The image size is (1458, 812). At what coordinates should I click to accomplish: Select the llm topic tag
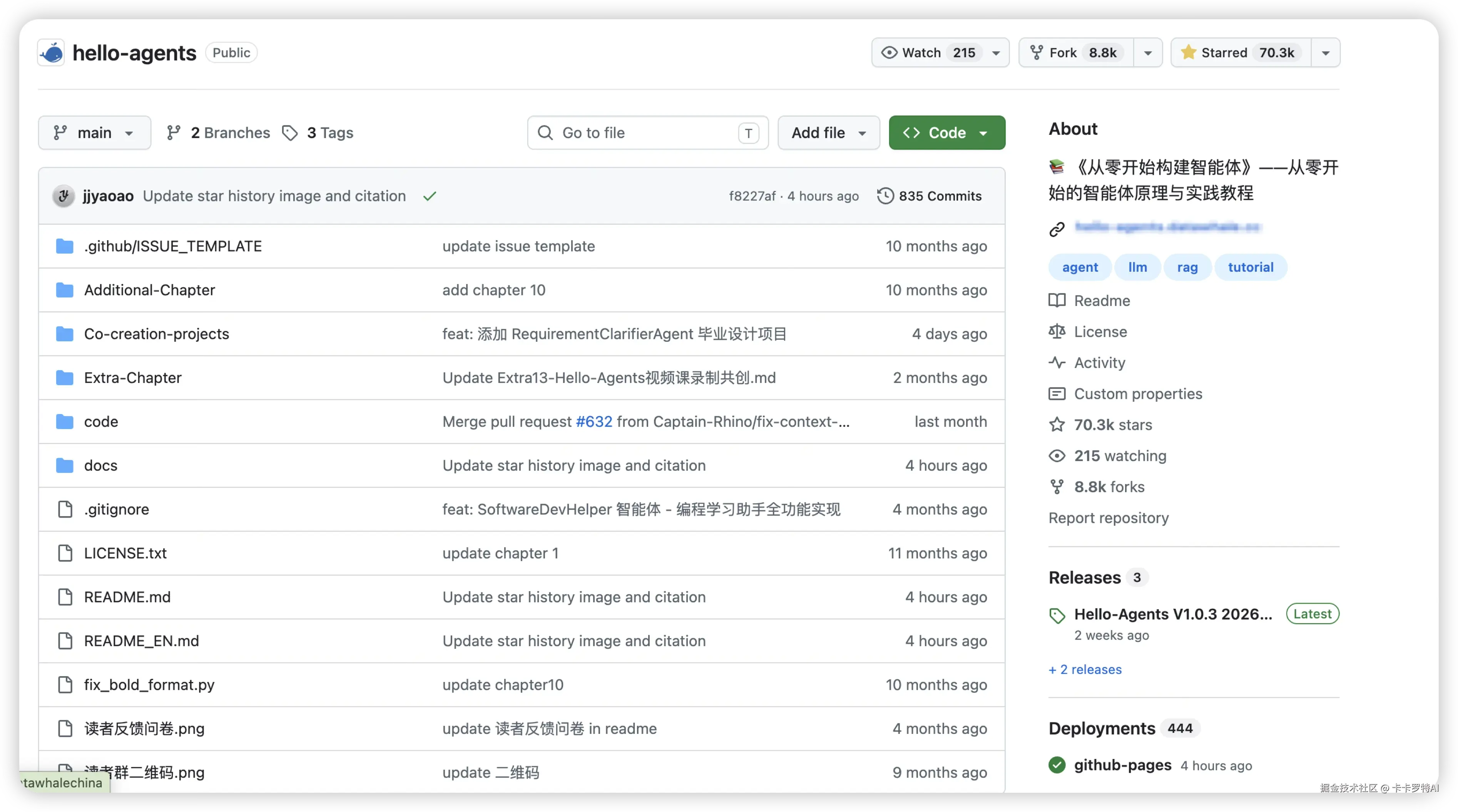[1138, 267]
